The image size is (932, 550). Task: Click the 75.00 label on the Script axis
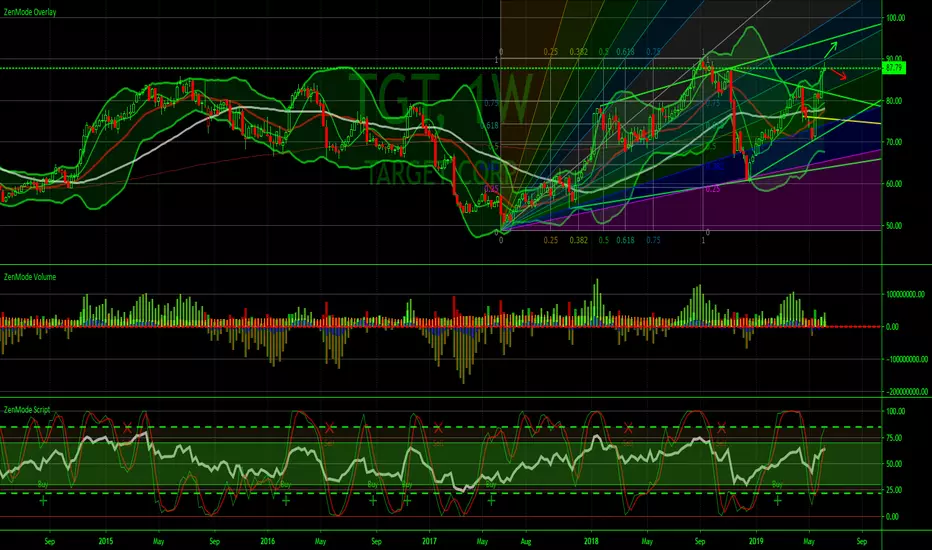(896, 438)
